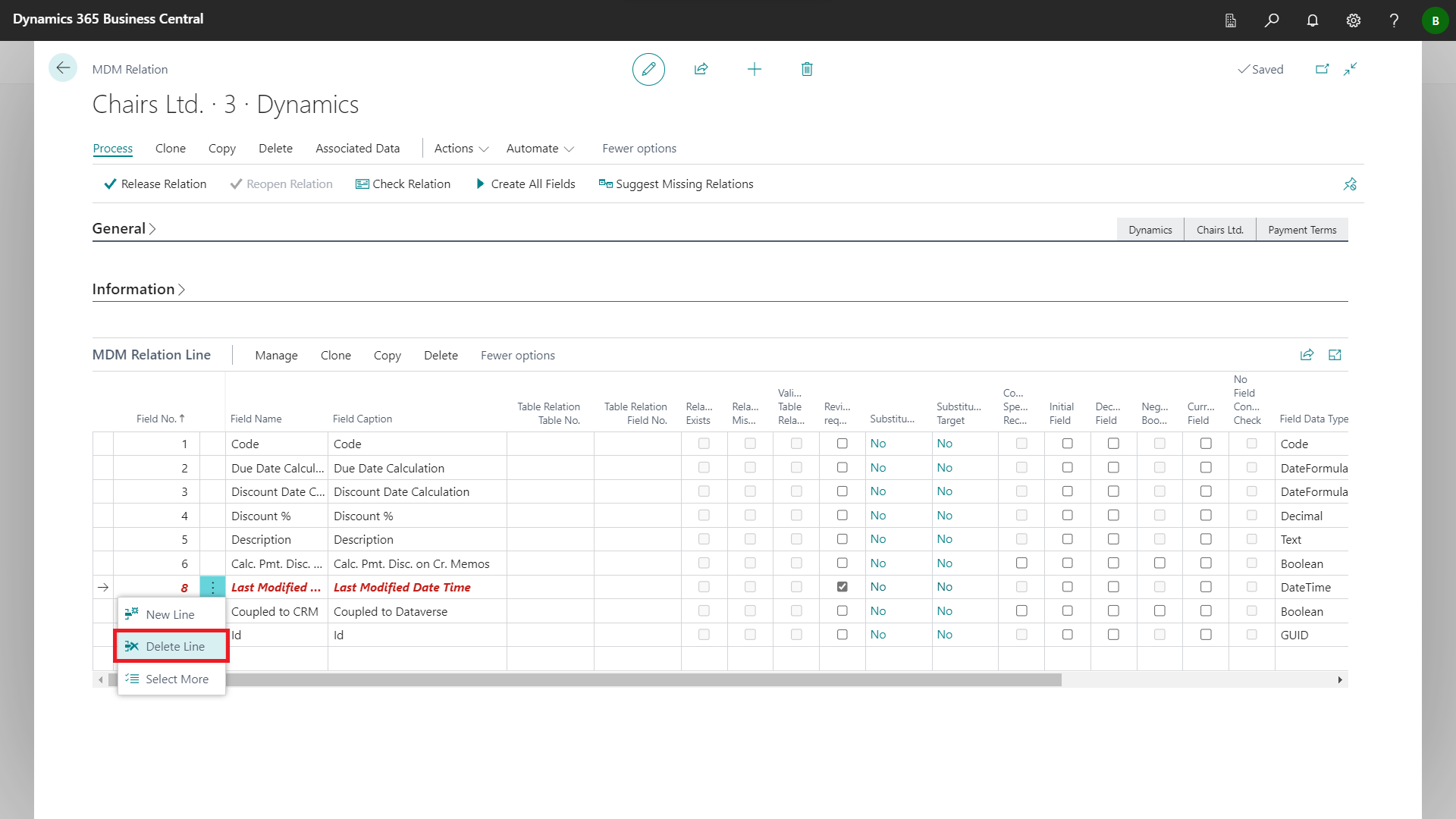Click the Chairs Ltd. summary button
The image size is (1456, 819).
(1219, 230)
